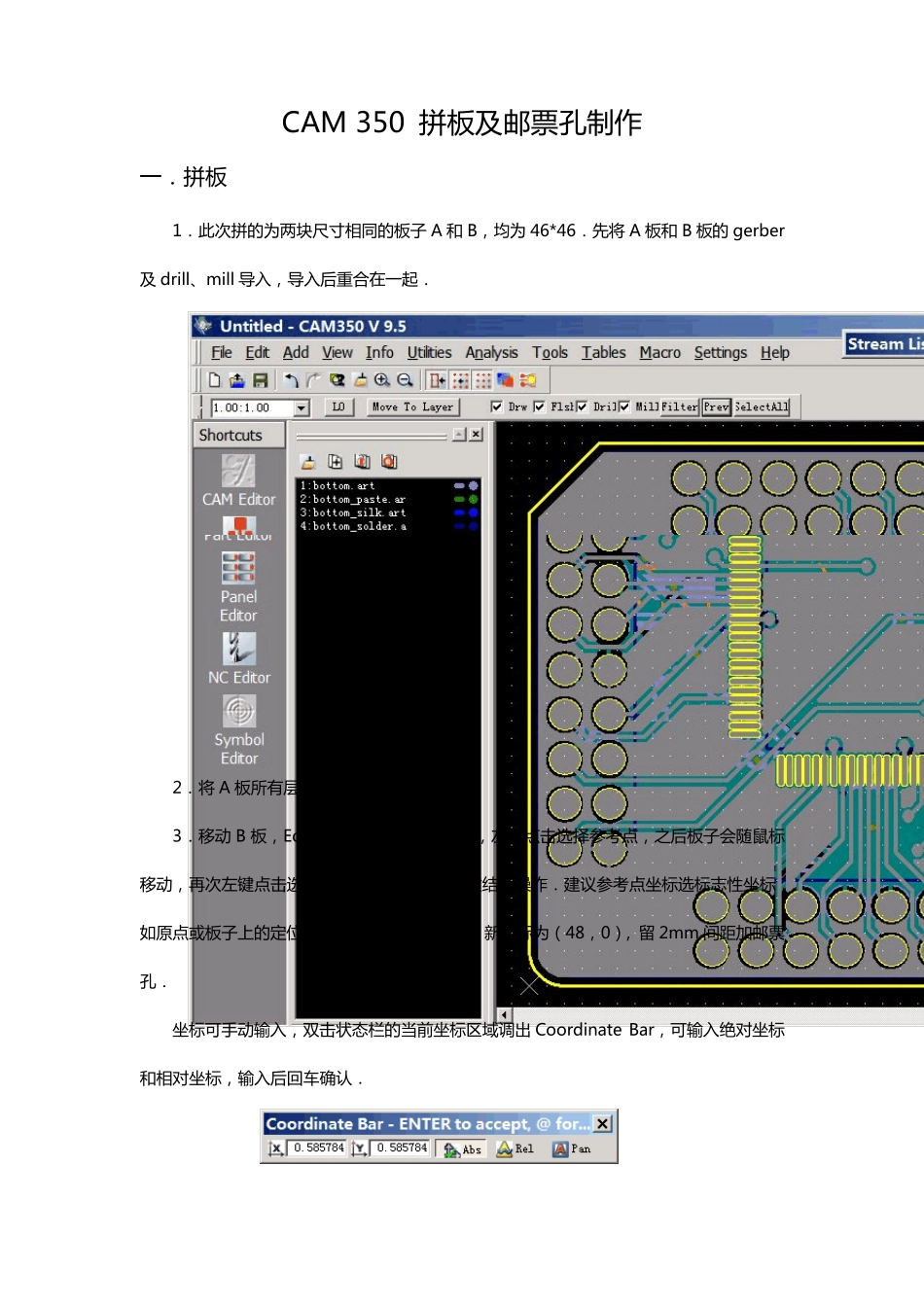924x1307 pixels.
Task: Switch to Rel coordinate mode
Action: 515,1149
